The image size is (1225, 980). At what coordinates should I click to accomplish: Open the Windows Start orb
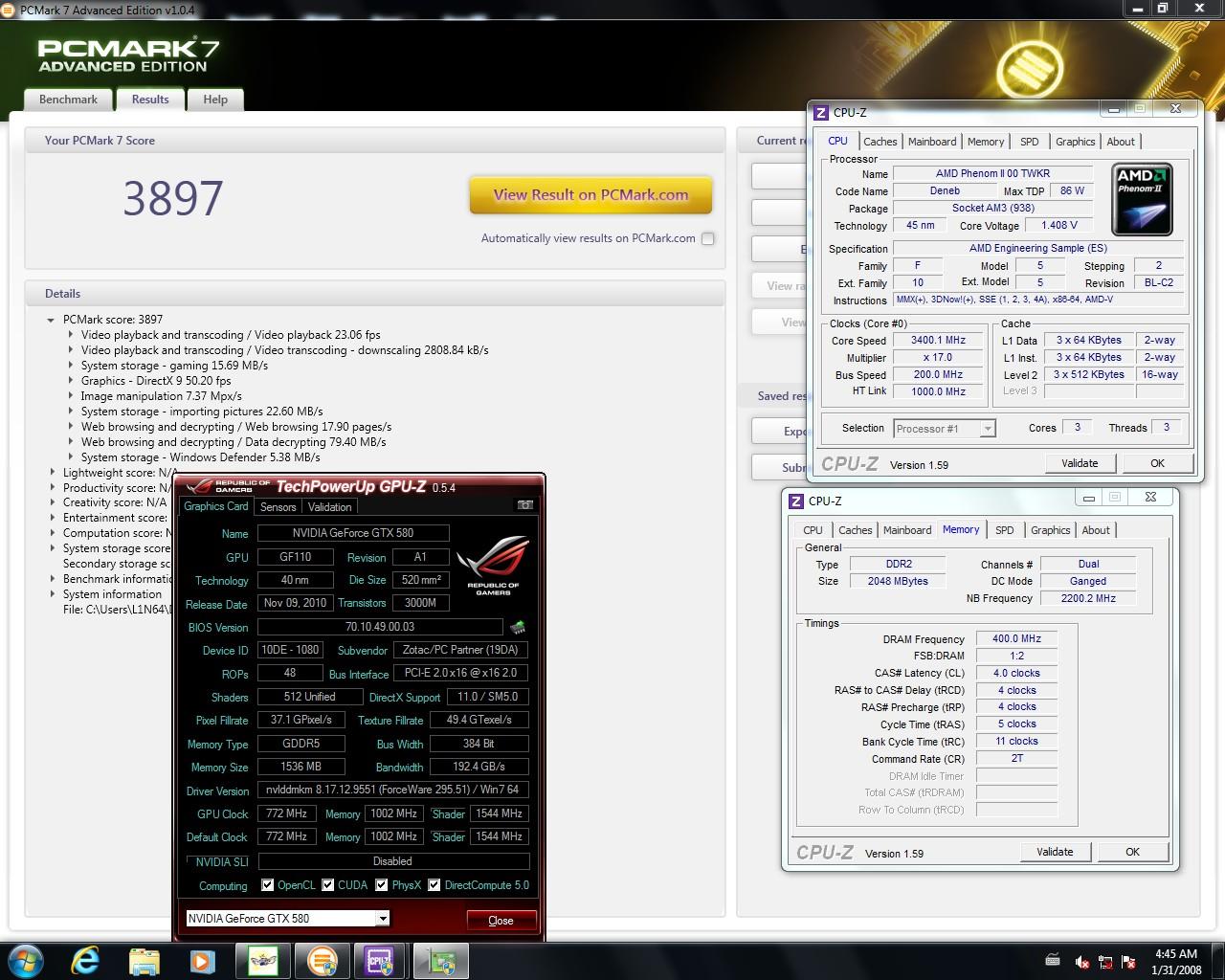click(x=26, y=960)
